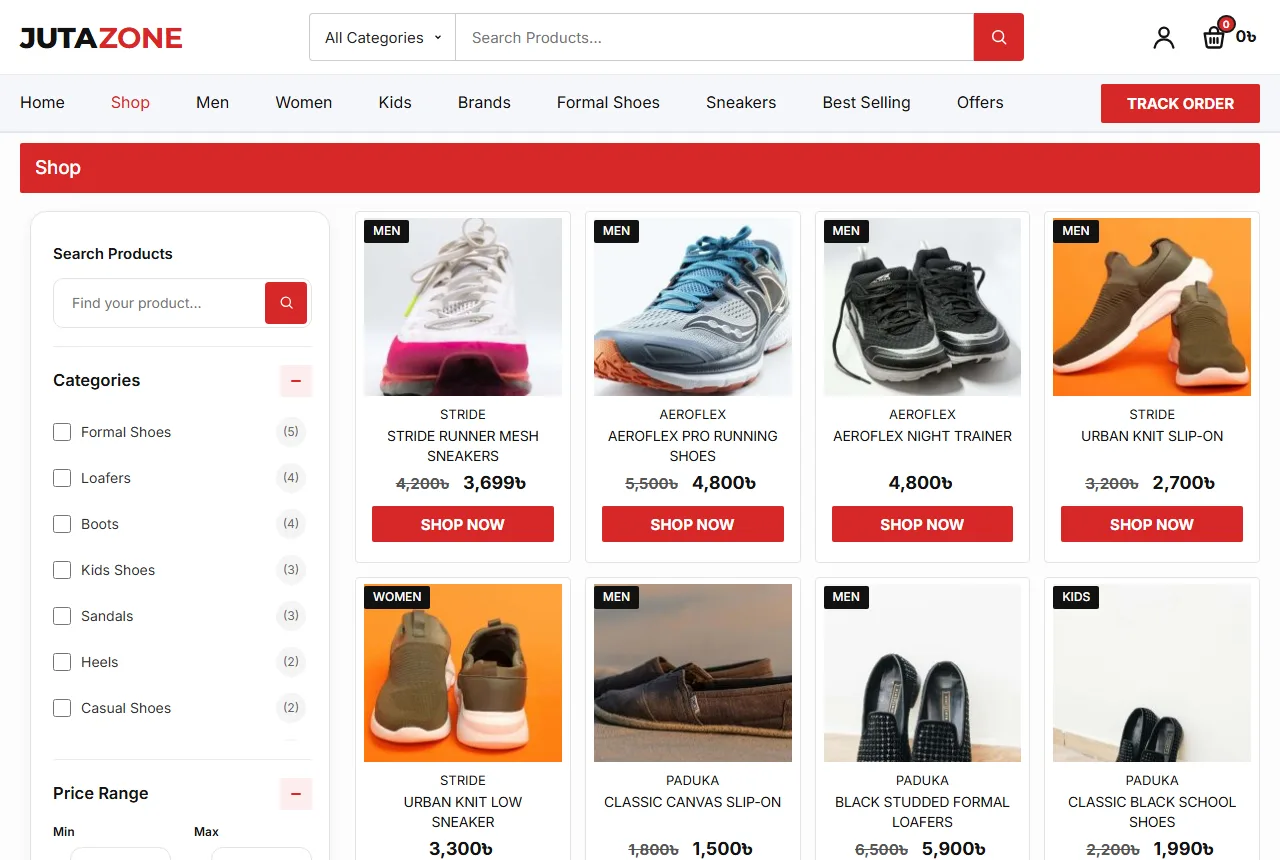Click Shop Now for Aeroflex Night Trainer
Screen dimensions: 1280x860
click(922, 524)
